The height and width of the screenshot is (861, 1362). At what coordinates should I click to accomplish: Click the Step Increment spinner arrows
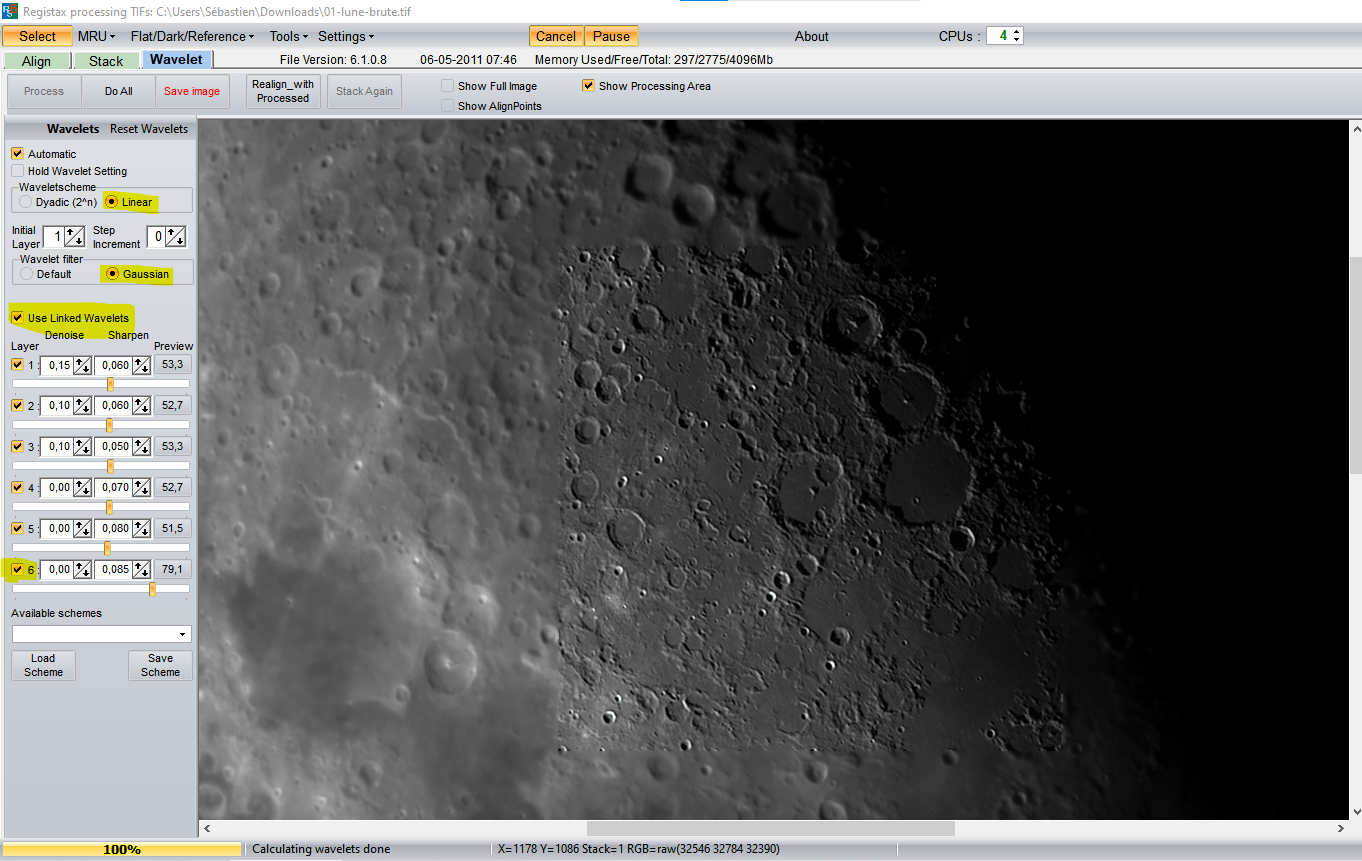click(176, 237)
